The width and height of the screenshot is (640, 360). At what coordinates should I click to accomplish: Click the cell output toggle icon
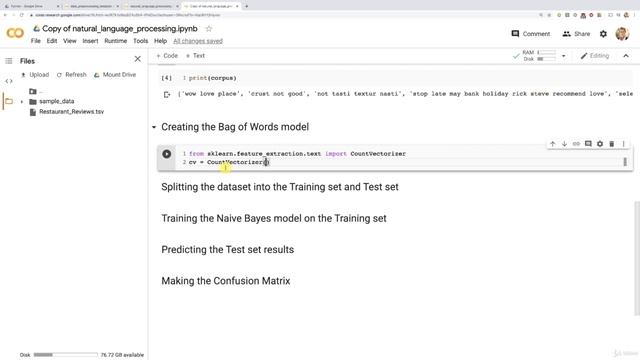click(167, 94)
